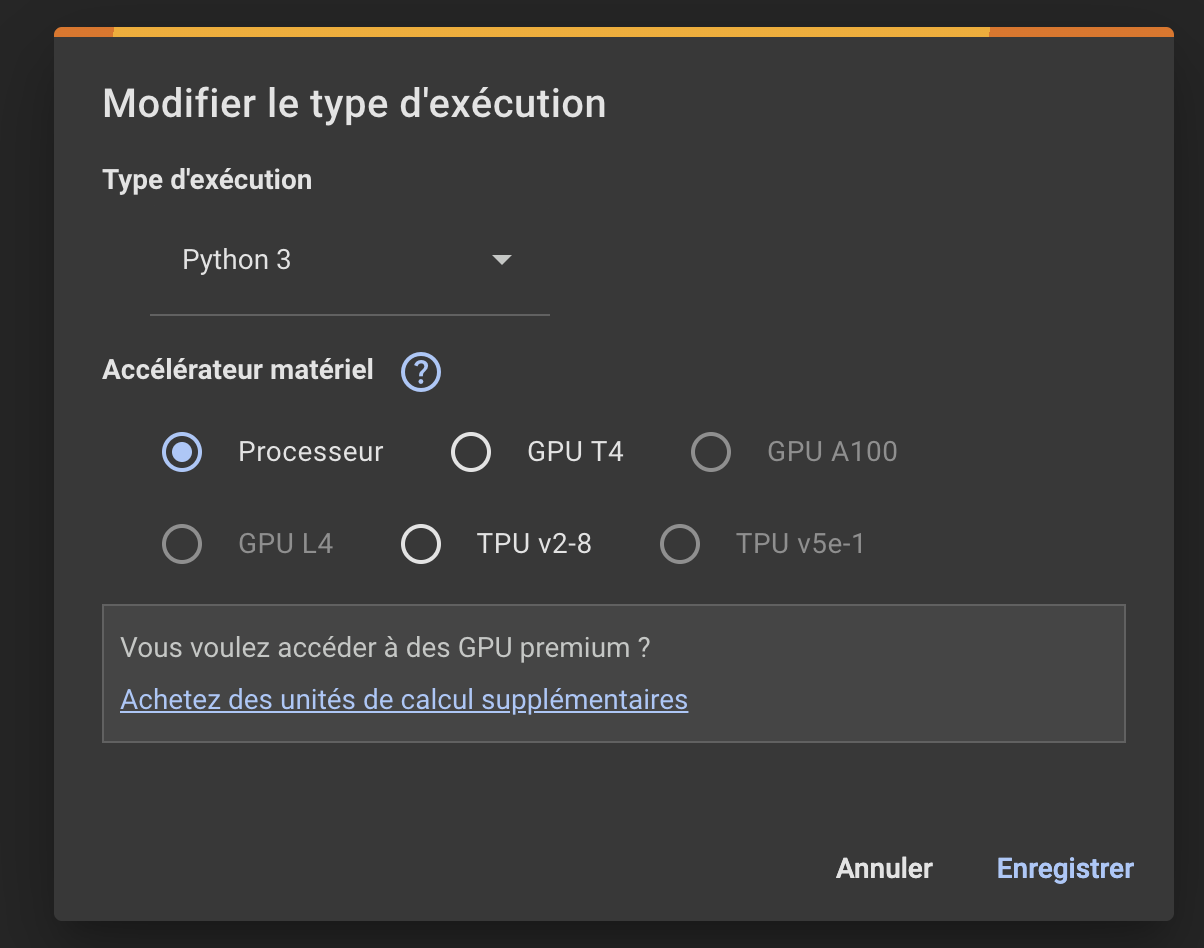Select the GPU L4 radio button

point(182,544)
